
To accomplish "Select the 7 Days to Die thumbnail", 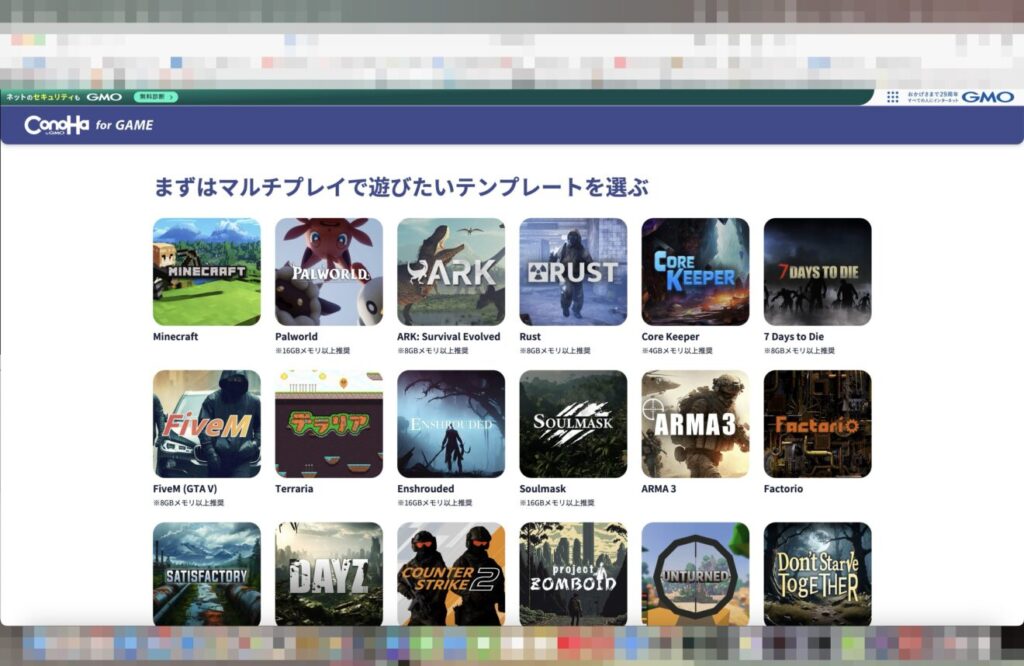I will click(x=817, y=272).
